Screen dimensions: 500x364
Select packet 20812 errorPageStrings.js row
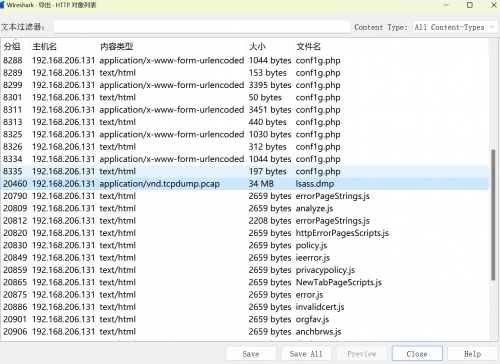tap(245, 221)
